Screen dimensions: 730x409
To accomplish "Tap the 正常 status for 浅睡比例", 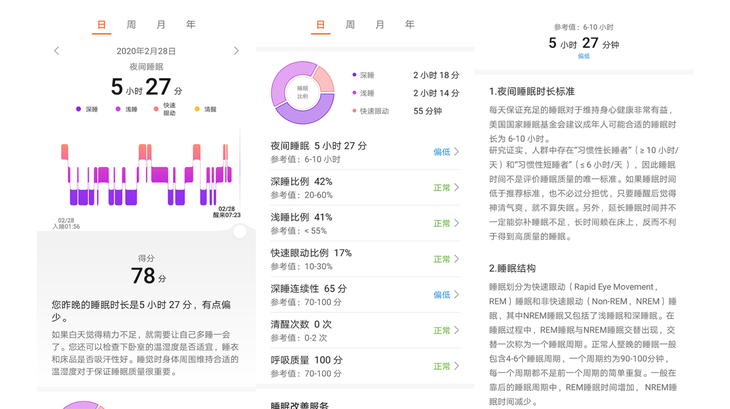I will pos(441,224).
